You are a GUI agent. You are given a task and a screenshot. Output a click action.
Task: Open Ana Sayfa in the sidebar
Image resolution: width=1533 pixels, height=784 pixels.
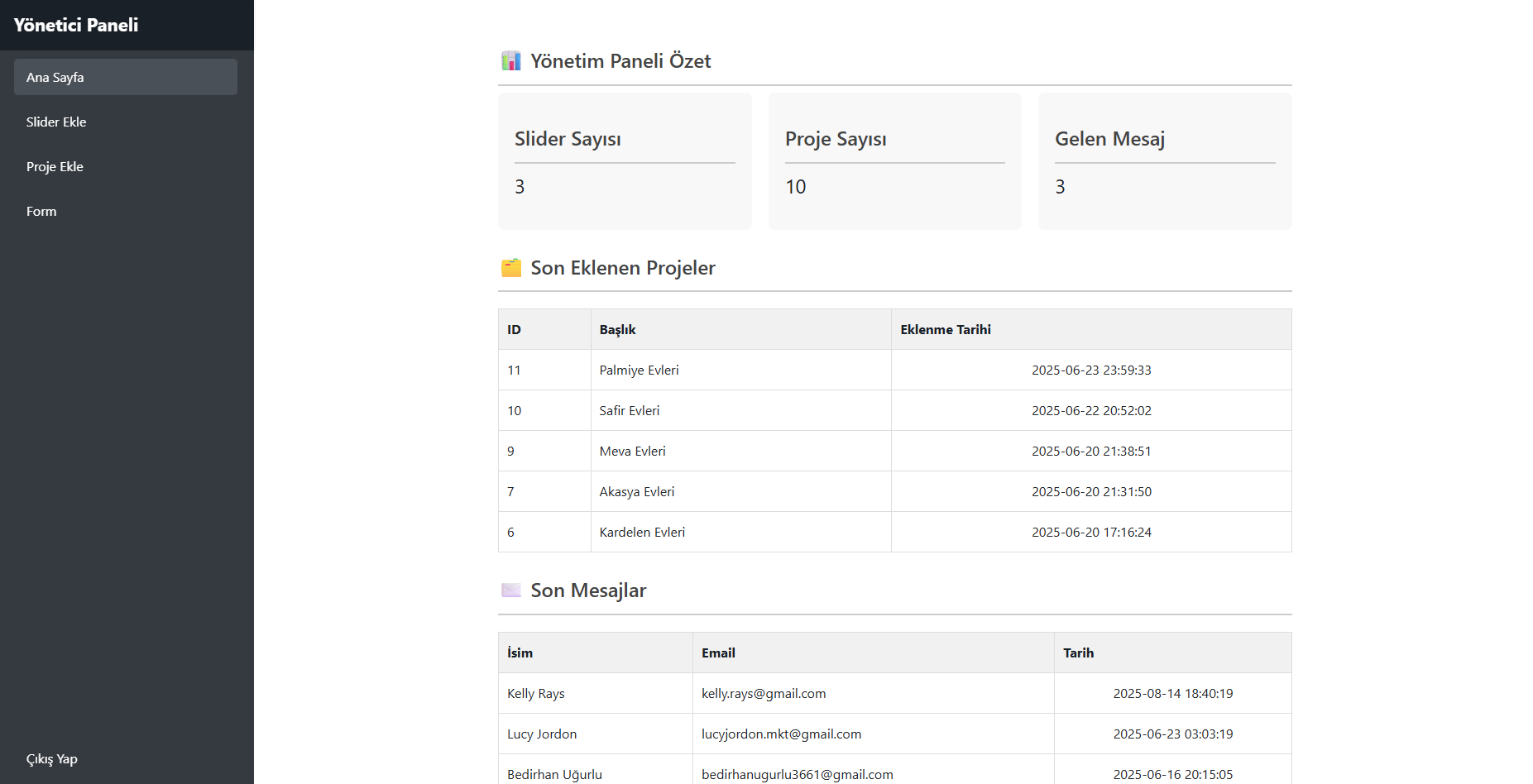click(x=126, y=77)
